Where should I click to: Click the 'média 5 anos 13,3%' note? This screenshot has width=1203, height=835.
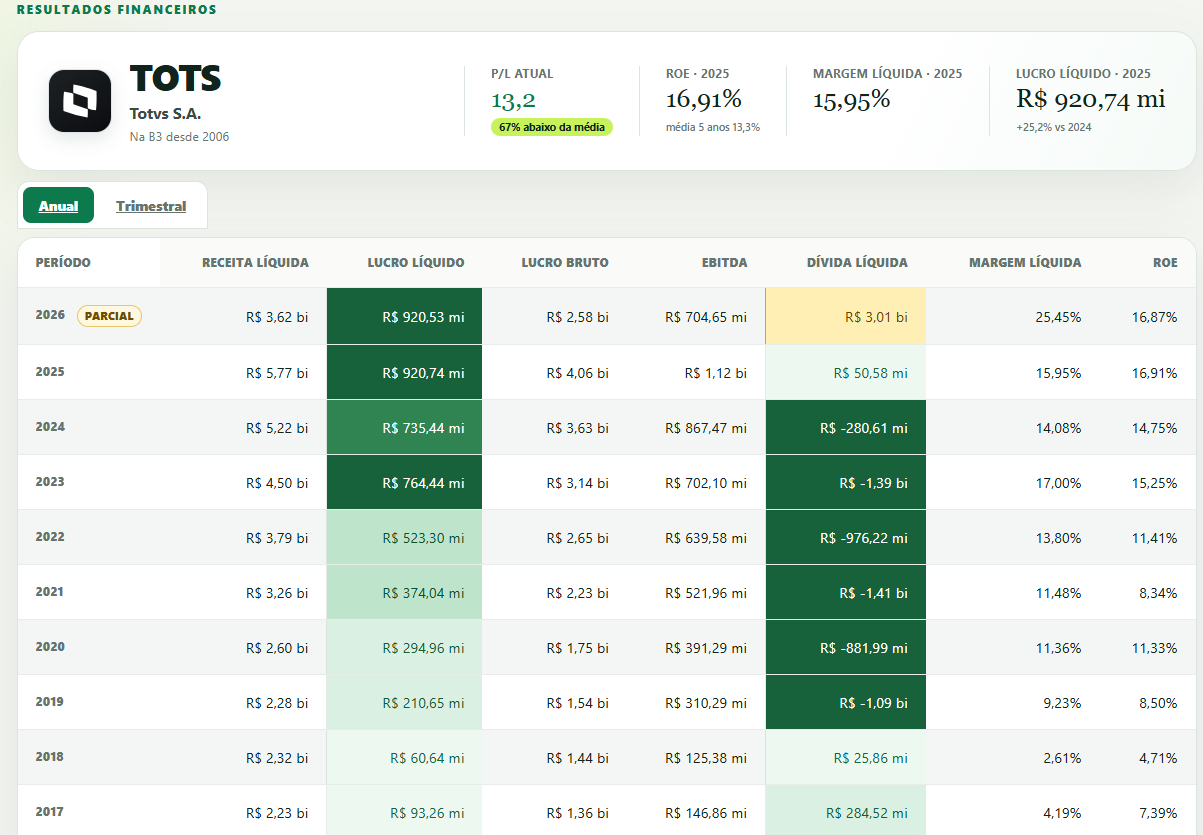tap(713, 127)
